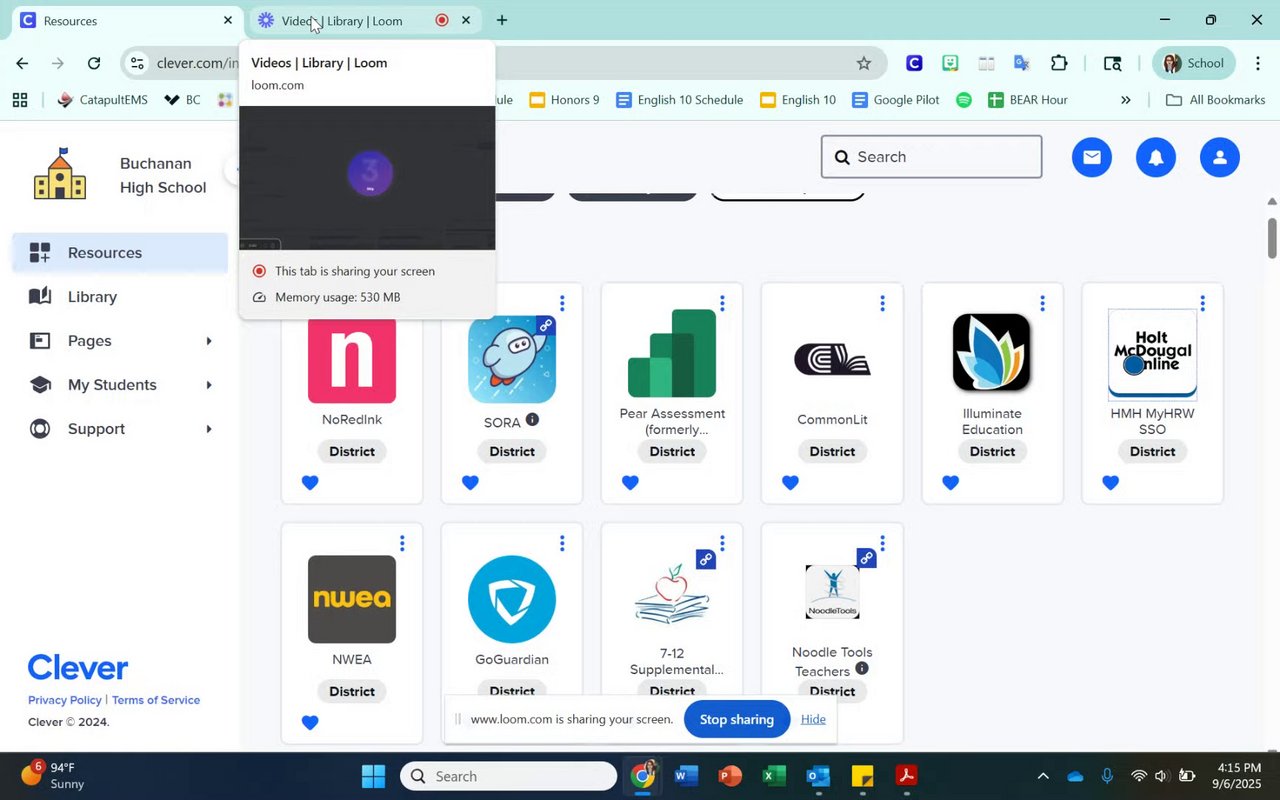1280x800 pixels.
Task: Open options menu on CommonLit card
Action: (x=882, y=303)
